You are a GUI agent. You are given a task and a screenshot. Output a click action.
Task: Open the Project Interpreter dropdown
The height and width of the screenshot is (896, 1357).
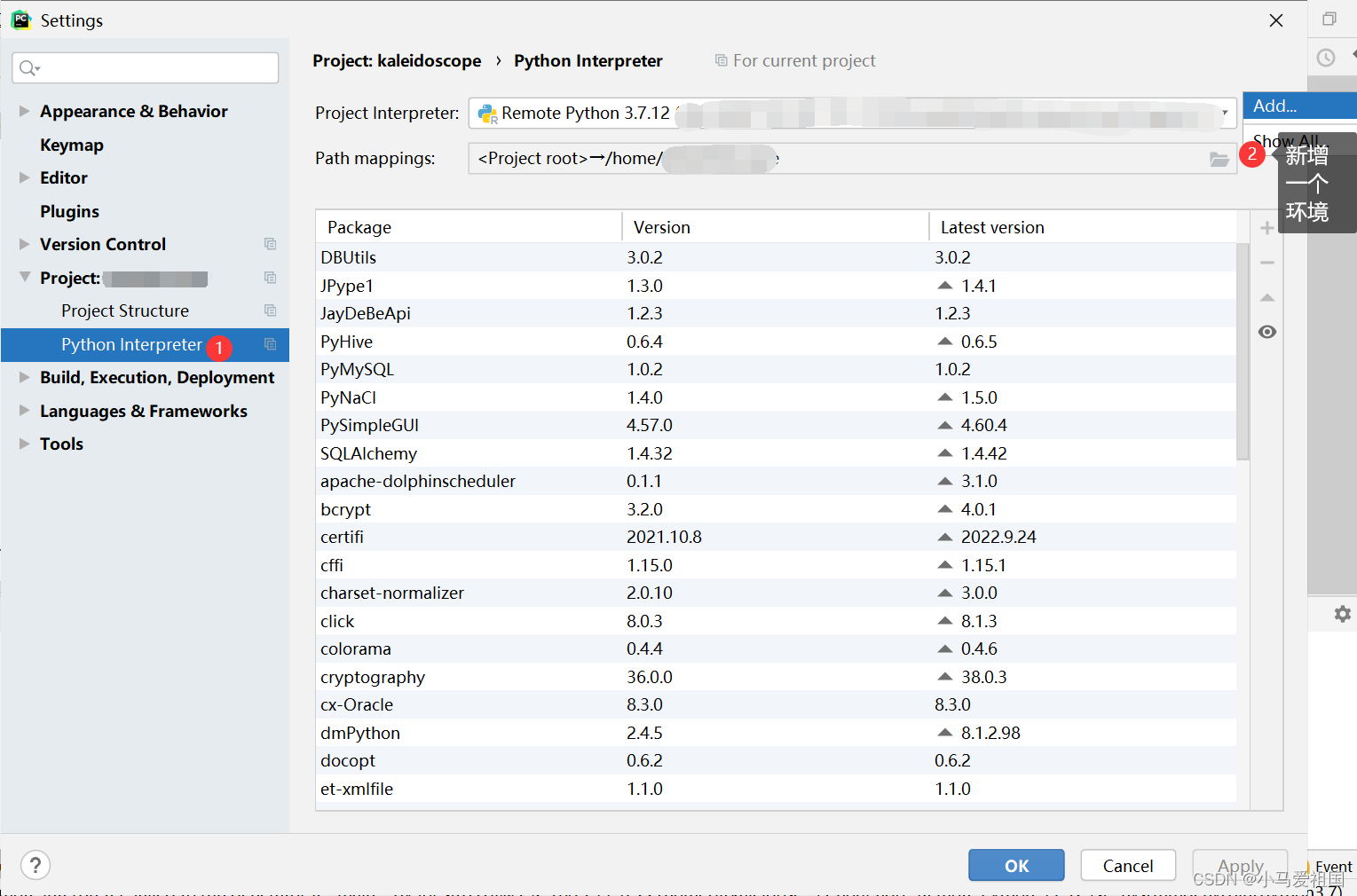point(852,113)
